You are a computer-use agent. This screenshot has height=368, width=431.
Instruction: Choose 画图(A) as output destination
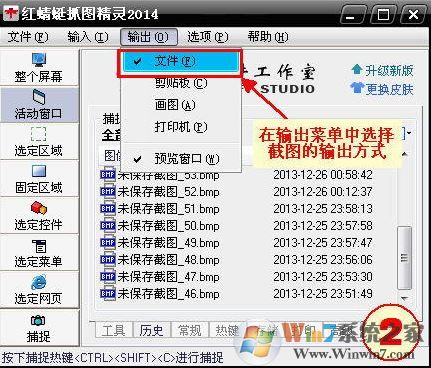click(181, 105)
